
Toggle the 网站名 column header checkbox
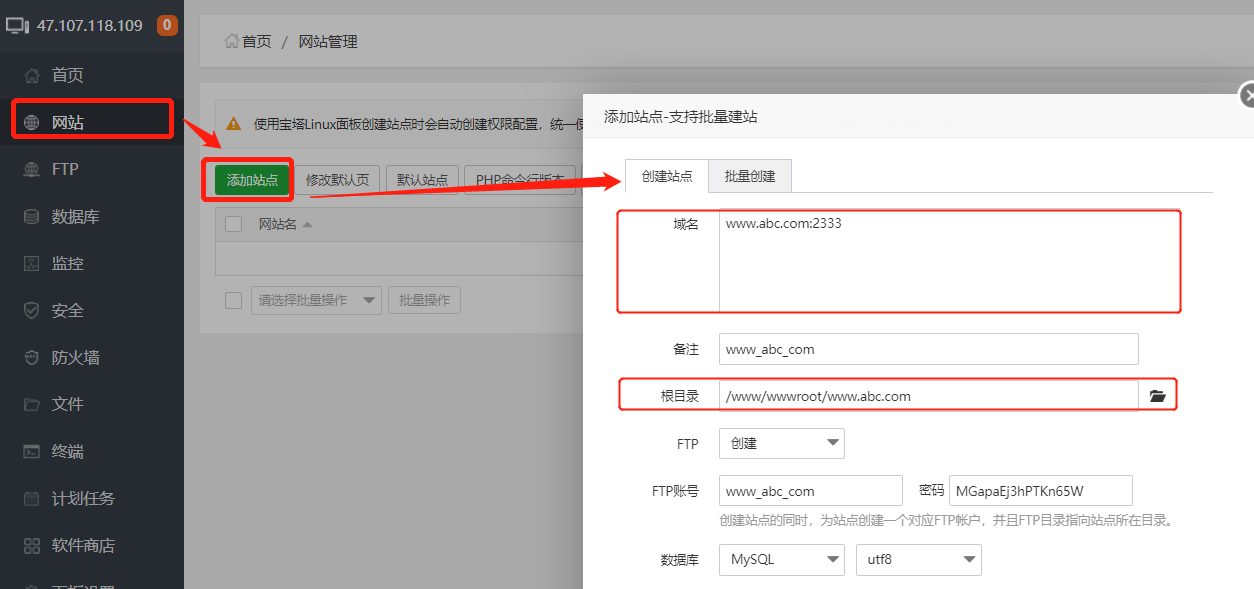[233, 223]
